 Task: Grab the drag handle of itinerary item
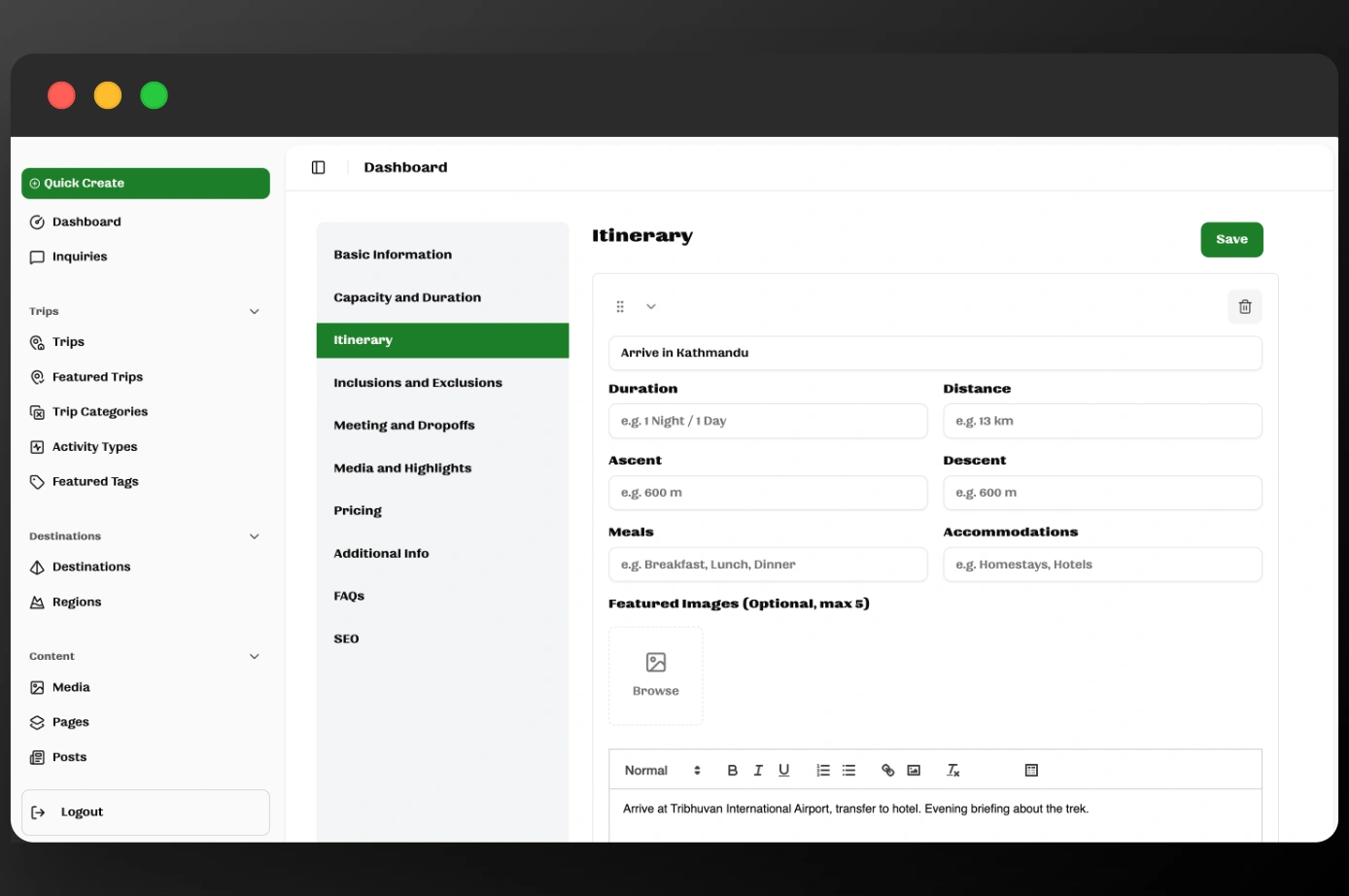click(x=620, y=307)
